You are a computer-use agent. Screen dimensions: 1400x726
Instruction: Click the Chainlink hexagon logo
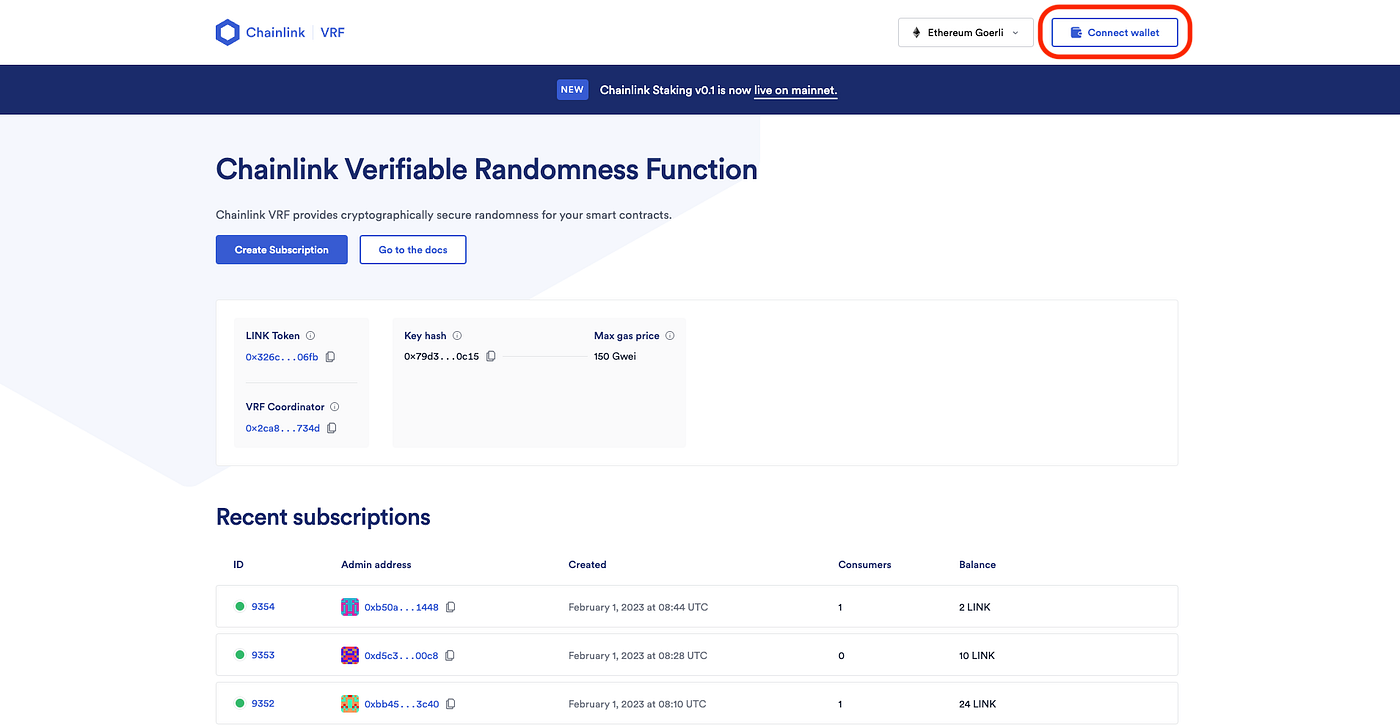(x=228, y=33)
